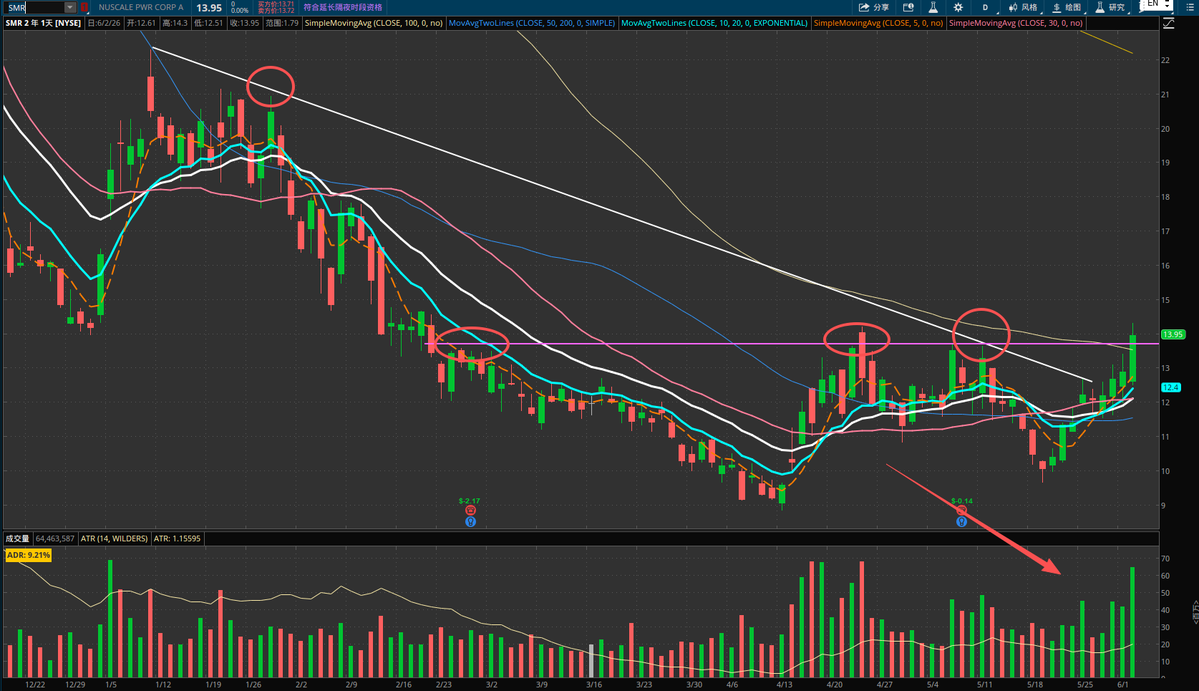Open the Share (分享) menu
Screen dimensions: 1199x691
click(873, 8)
